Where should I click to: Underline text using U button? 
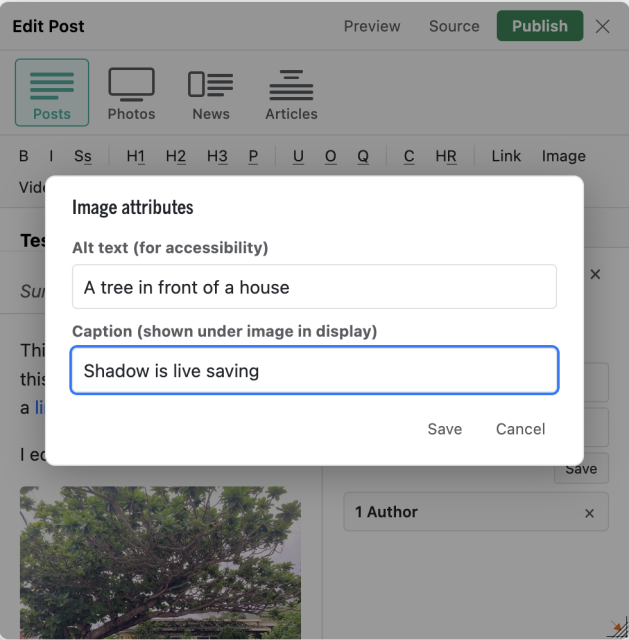pyautogui.click(x=298, y=156)
